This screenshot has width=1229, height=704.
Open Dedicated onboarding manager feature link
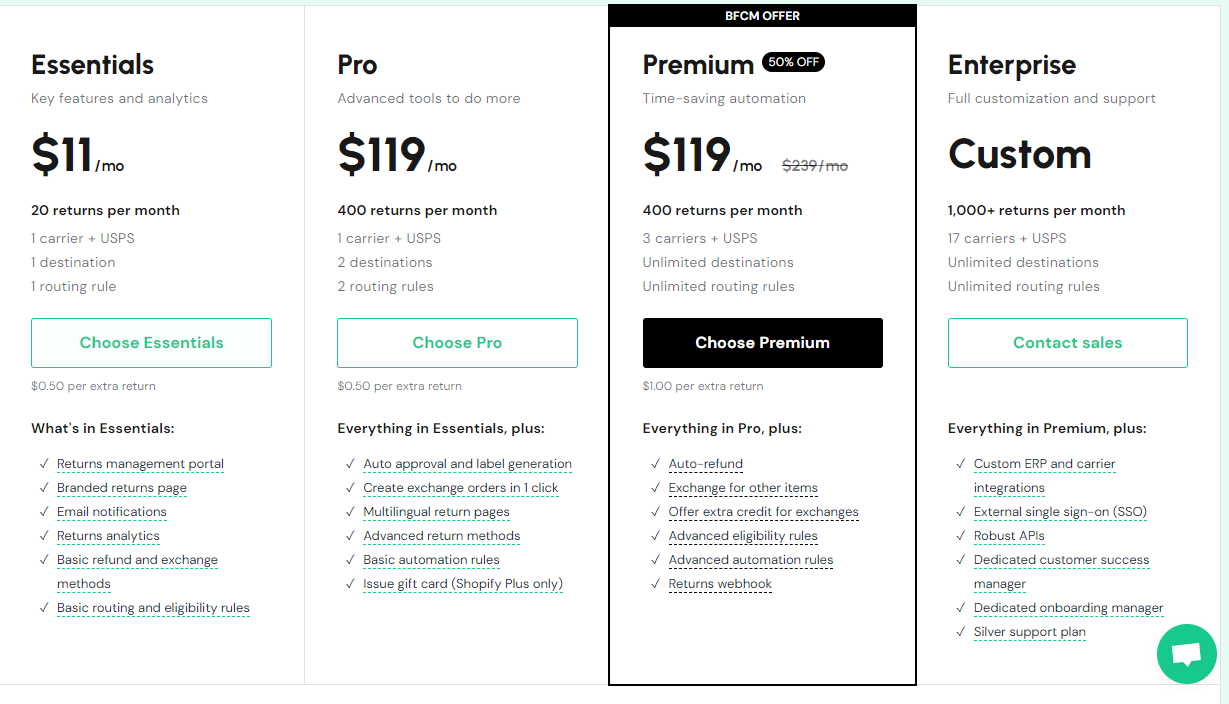point(1068,608)
